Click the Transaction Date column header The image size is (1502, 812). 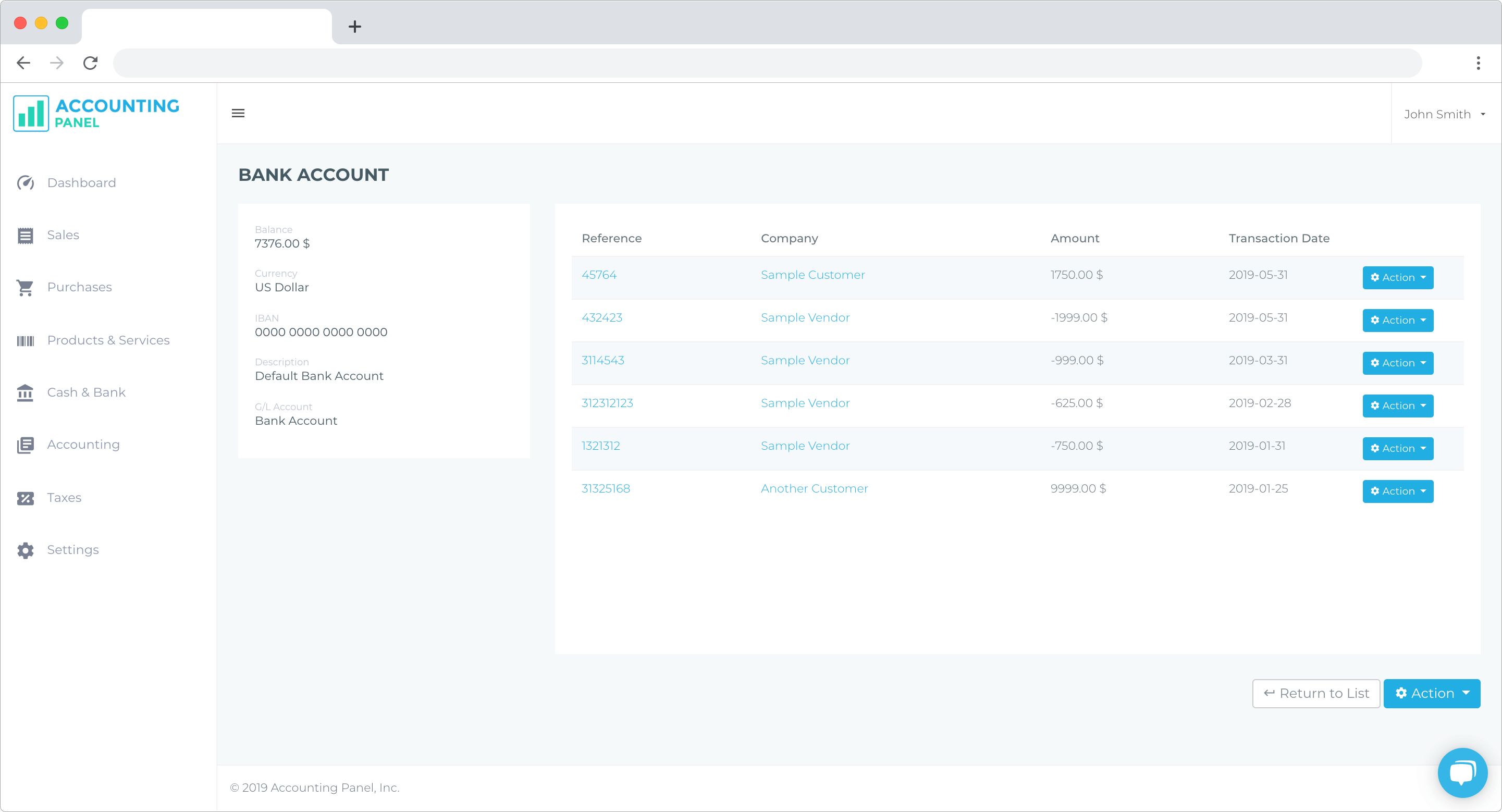[x=1279, y=238]
